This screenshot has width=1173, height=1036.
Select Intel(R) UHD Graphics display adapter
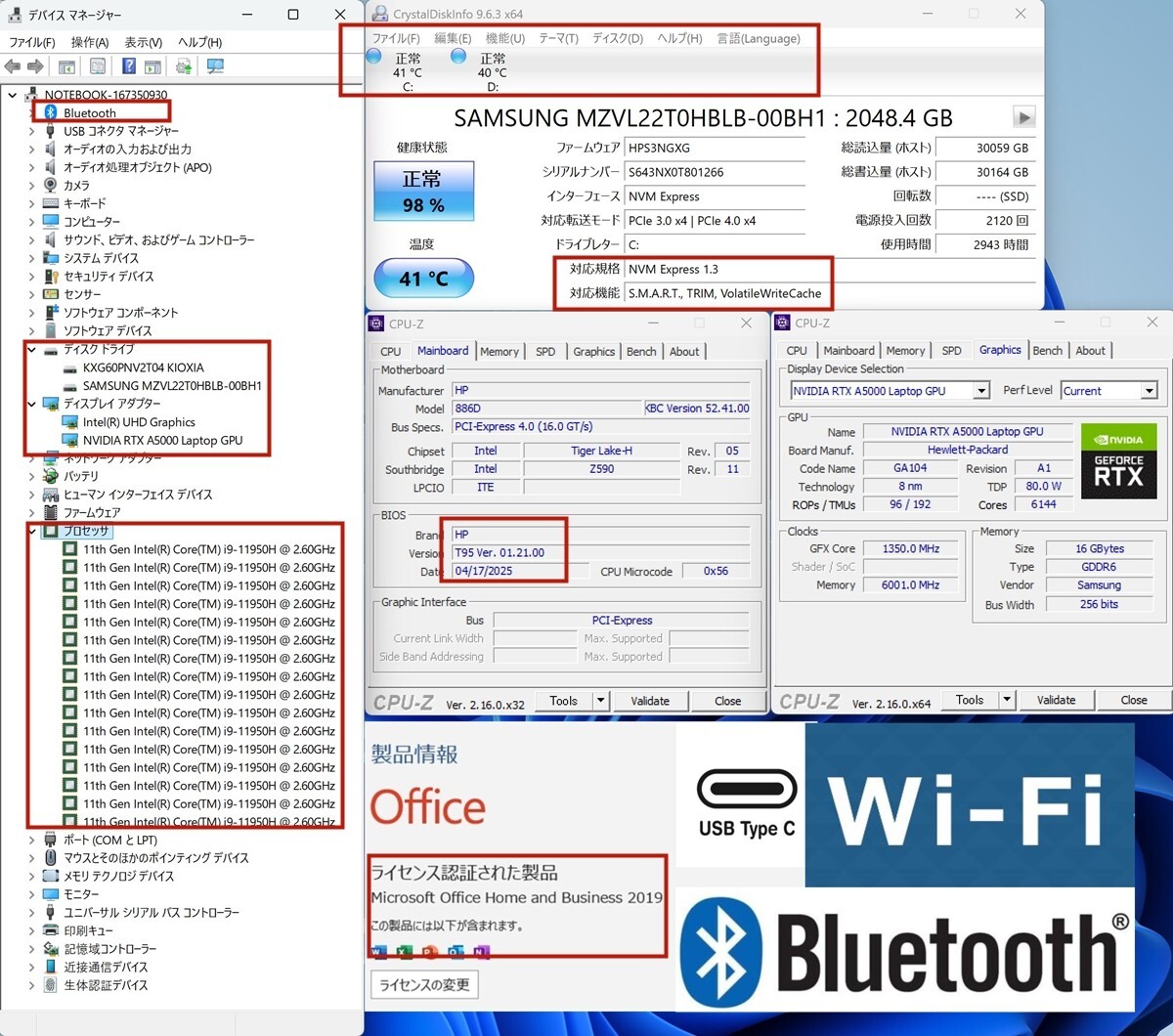click(139, 422)
